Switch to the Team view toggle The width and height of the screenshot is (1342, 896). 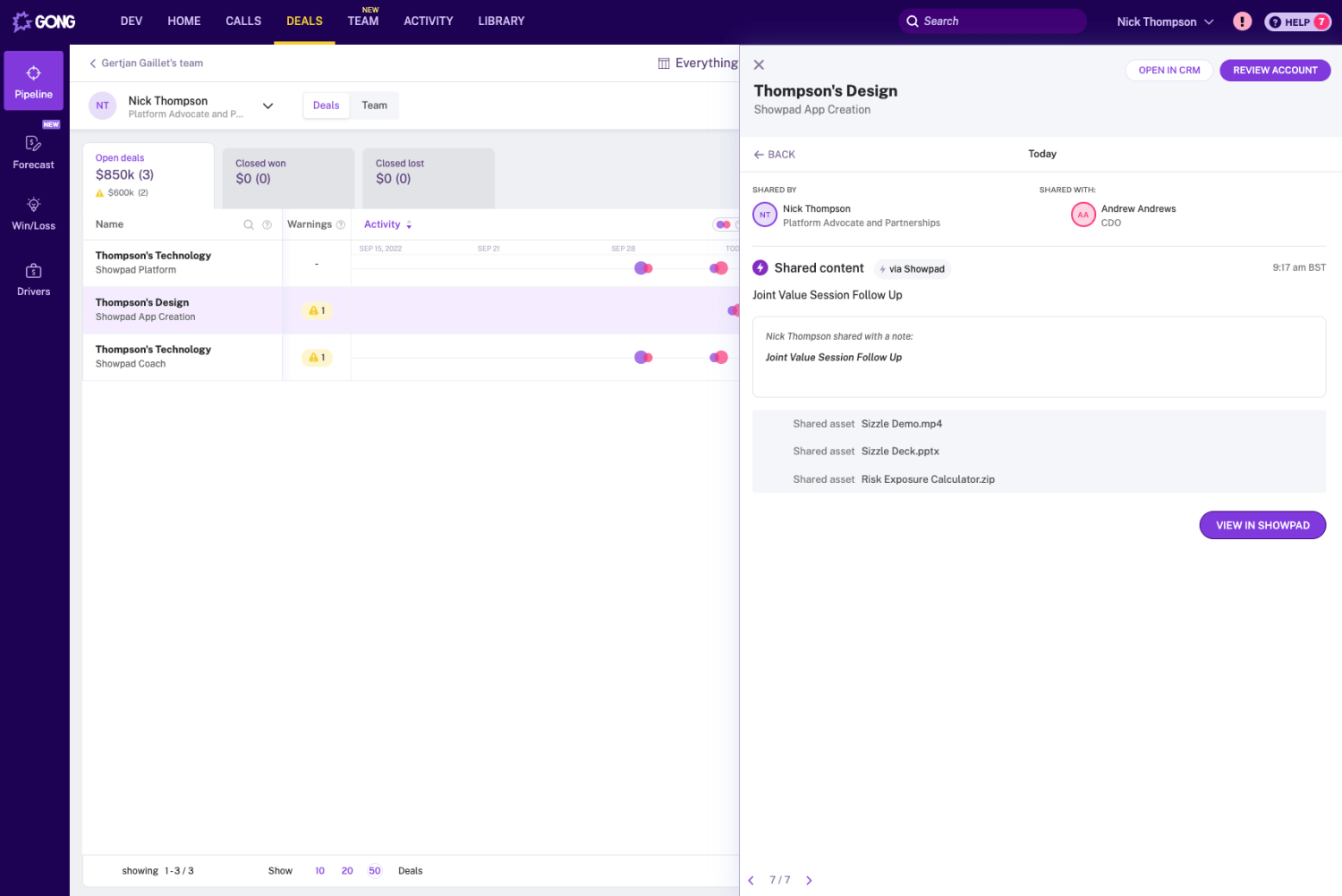374,106
